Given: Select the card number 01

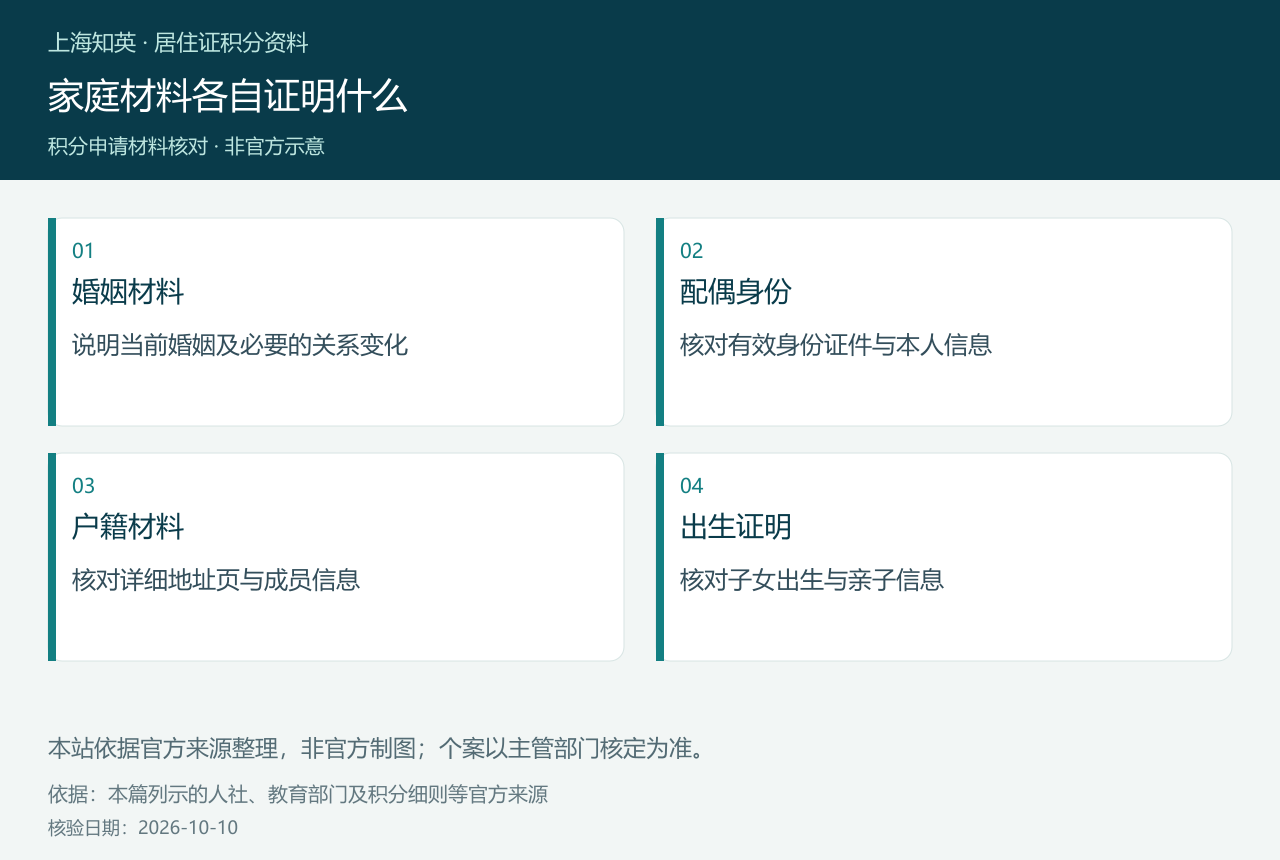Looking at the screenshot, I should coord(83,251).
